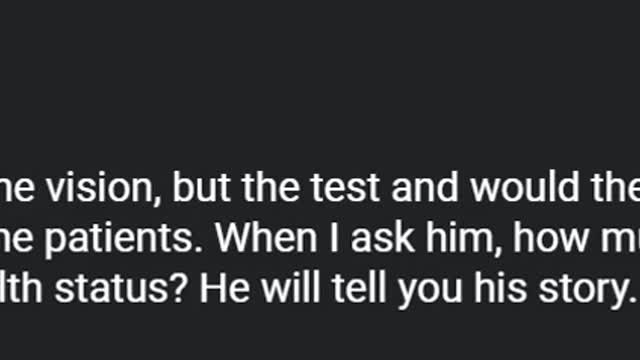This screenshot has height=360, width=640.
Task: Click the word "story." ending the text
Action: 588,291
